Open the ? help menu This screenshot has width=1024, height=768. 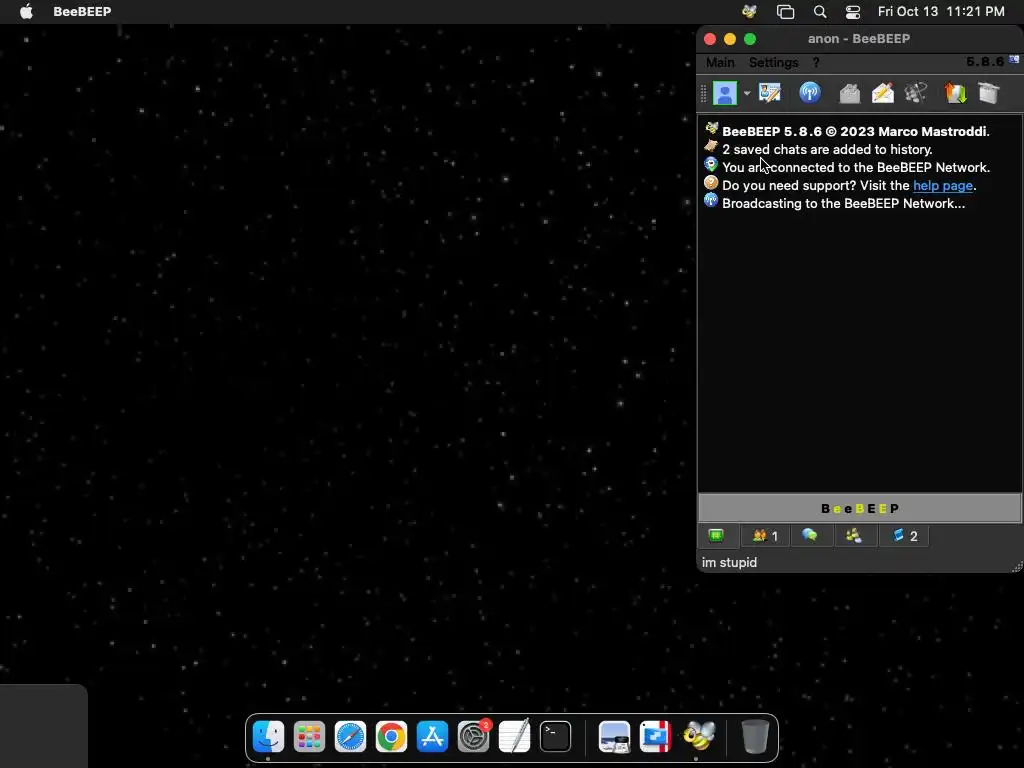816,62
